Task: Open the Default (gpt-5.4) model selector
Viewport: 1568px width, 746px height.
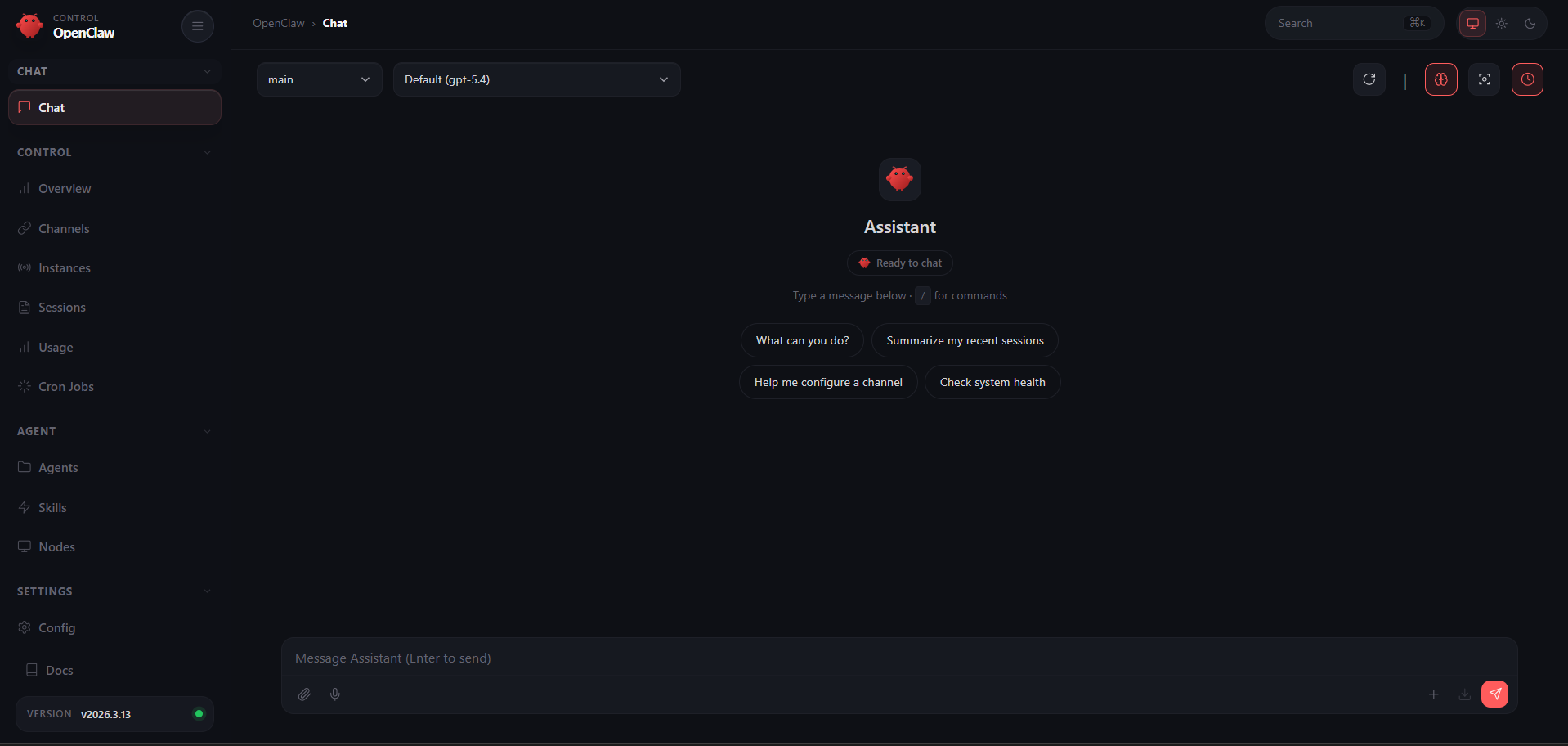Action: tap(537, 79)
